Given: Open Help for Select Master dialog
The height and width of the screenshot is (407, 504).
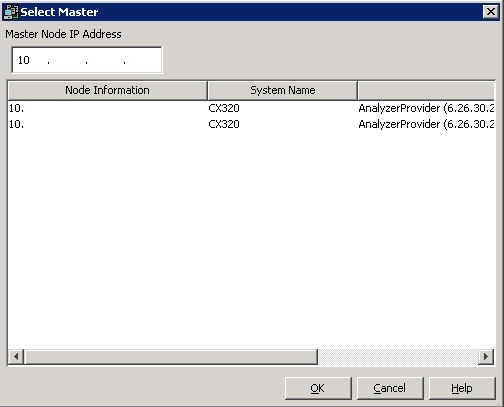Looking at the screenshot, I should tap(462, 388).
